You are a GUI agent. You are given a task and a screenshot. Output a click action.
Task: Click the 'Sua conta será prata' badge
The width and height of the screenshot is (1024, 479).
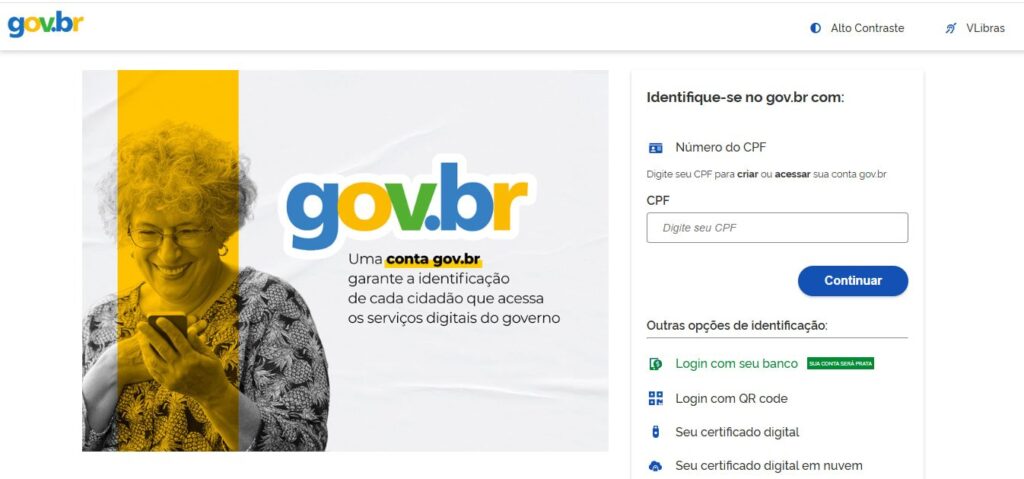[x=840, y=363]
